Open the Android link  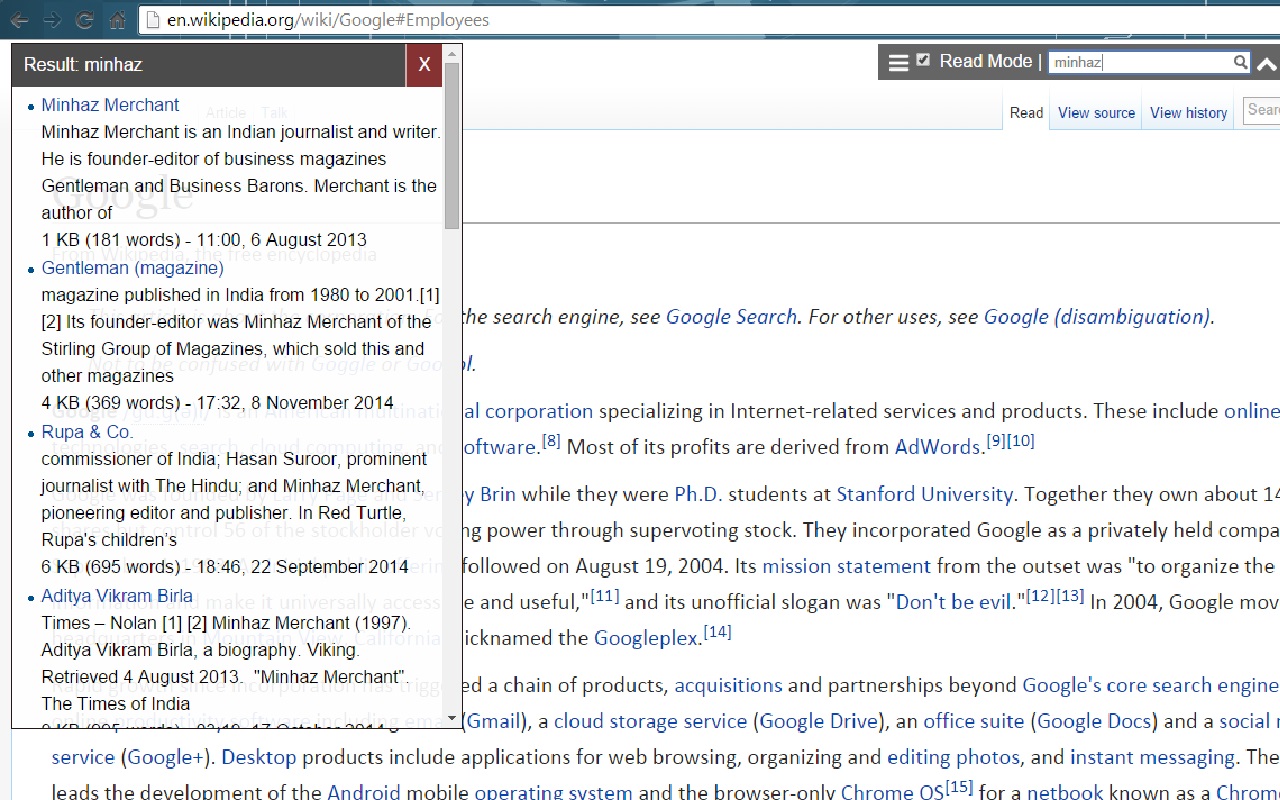click(x=364, y=792)
